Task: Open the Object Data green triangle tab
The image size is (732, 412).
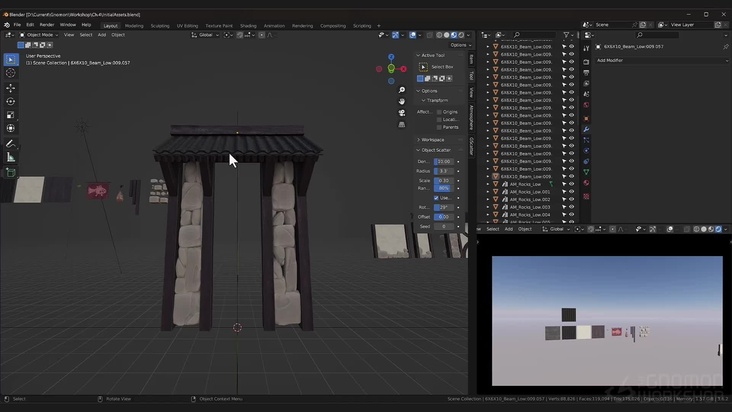Action: [x=586, y=172]
